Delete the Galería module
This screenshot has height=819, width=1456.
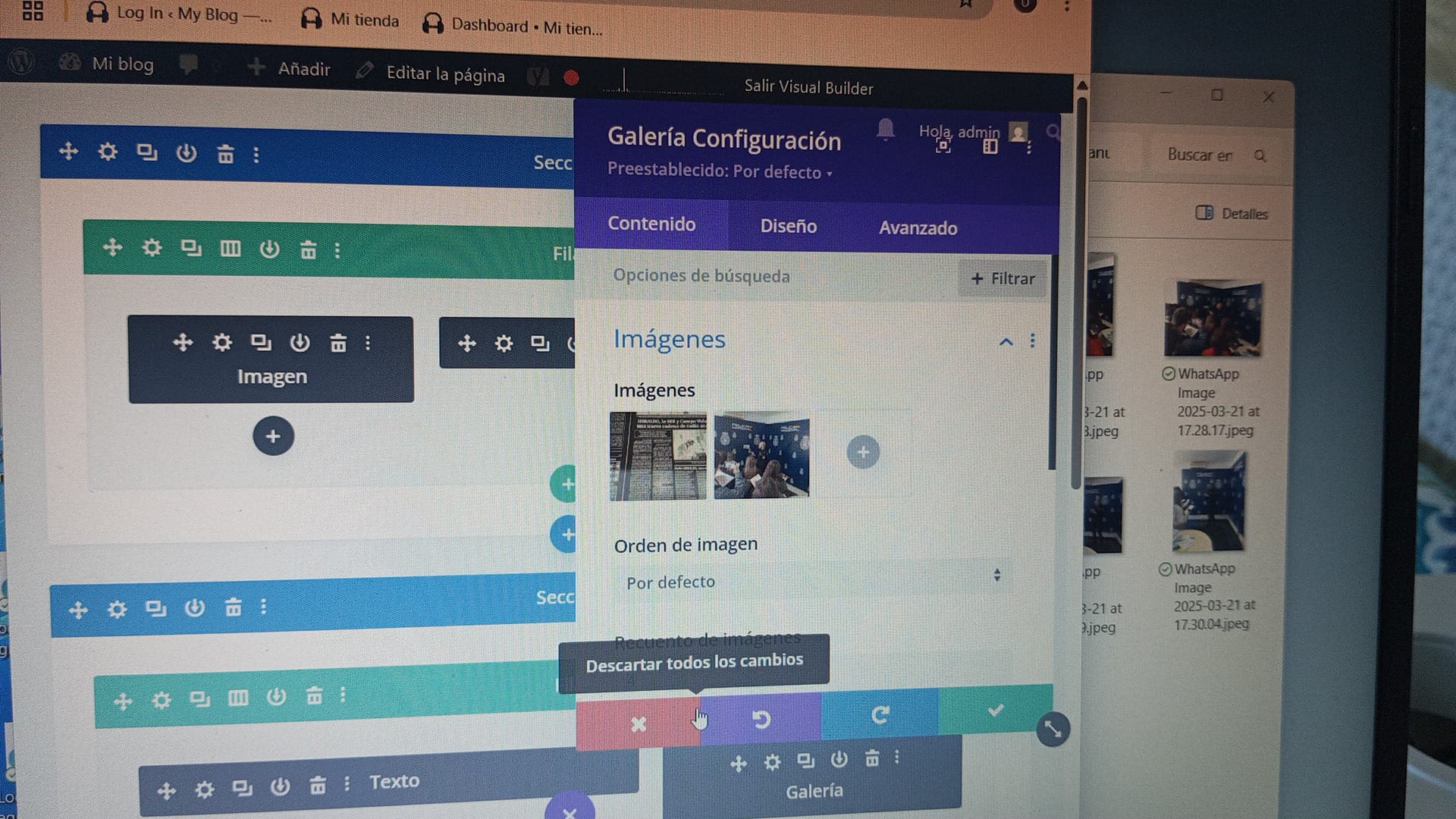click(872, 758)
